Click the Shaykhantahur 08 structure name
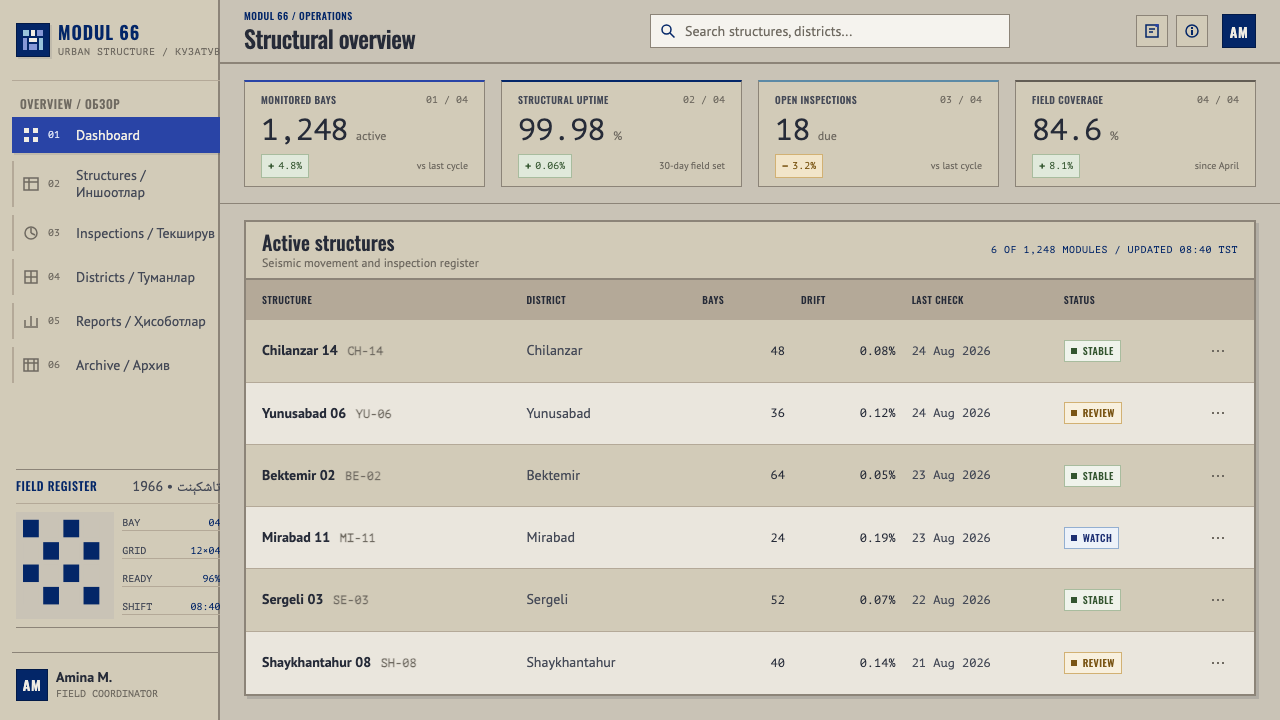Viewport: 1280px width, 720px height. tap(316, 662)
